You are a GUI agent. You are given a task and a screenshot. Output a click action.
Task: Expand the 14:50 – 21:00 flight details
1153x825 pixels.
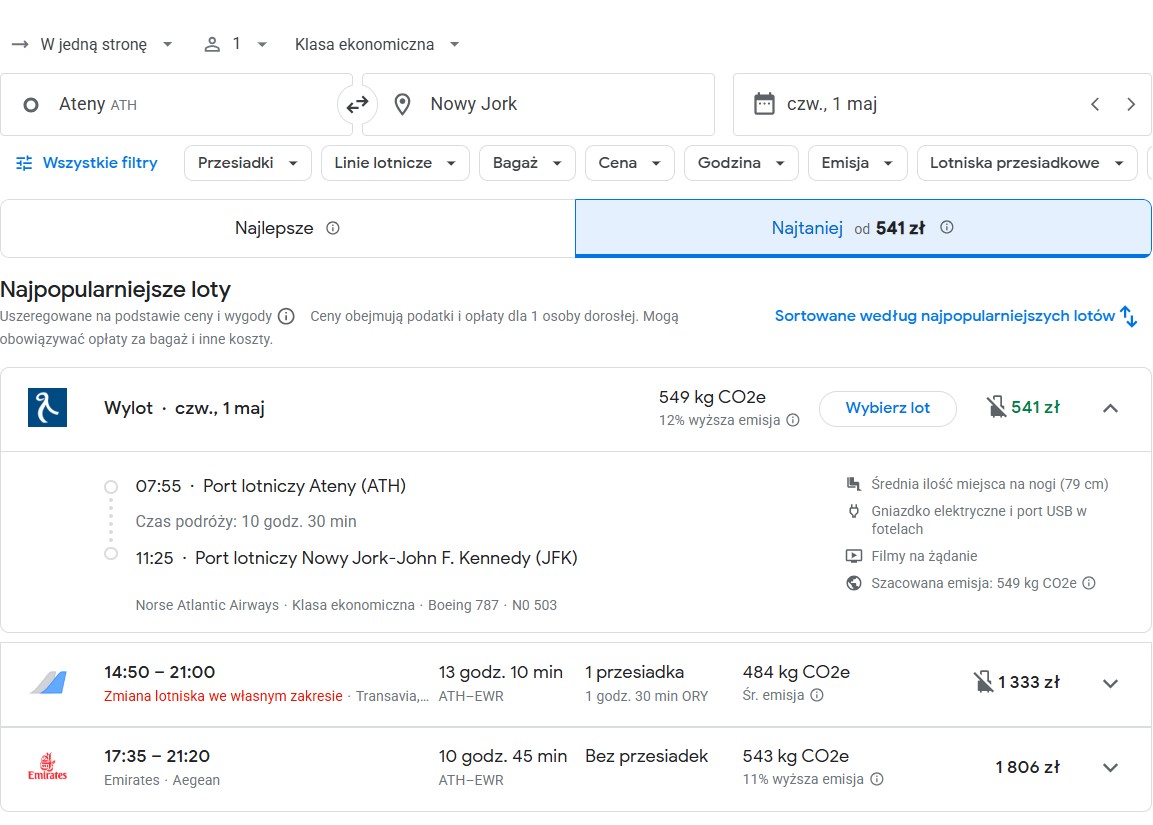(x=1110, y=683)
